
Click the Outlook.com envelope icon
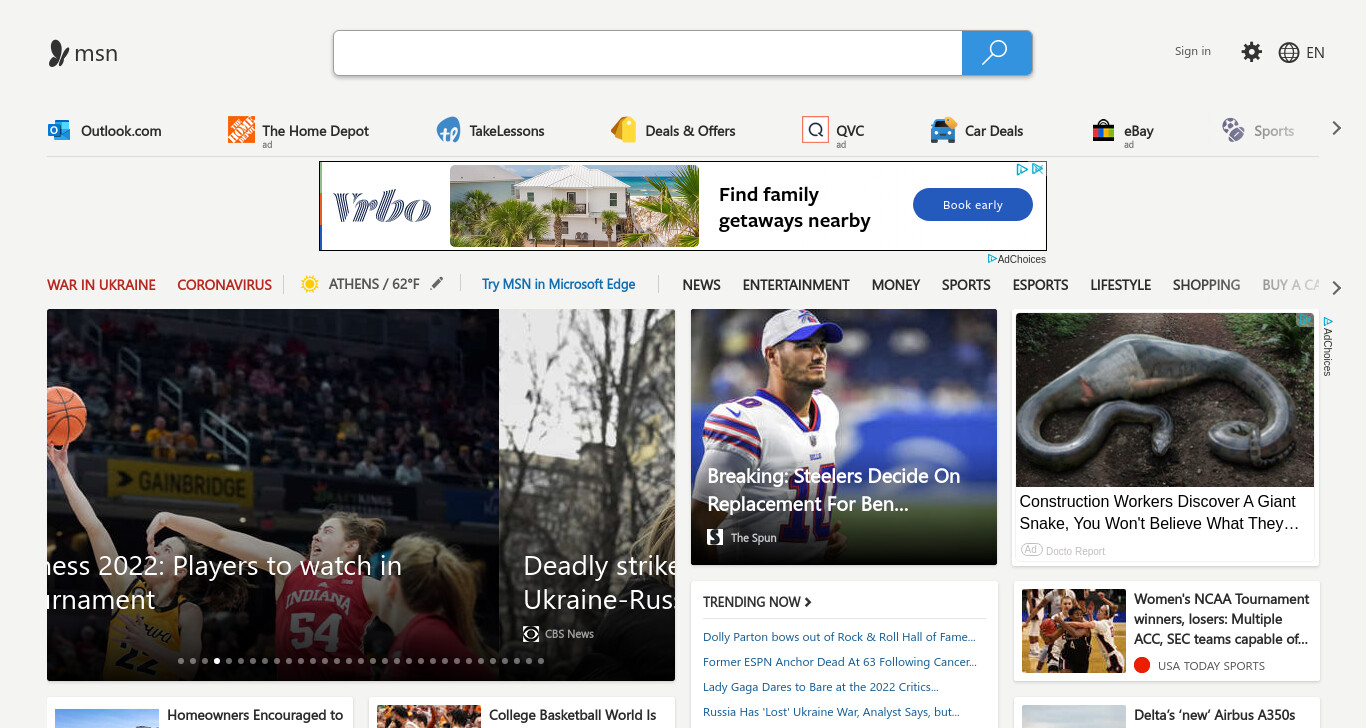59,130
